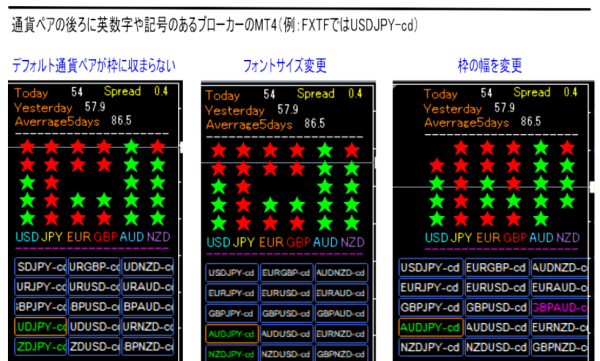Select the highlighted green AUDJPY-cd button in the right panel

pyautogui.click(x=431, y=327)
